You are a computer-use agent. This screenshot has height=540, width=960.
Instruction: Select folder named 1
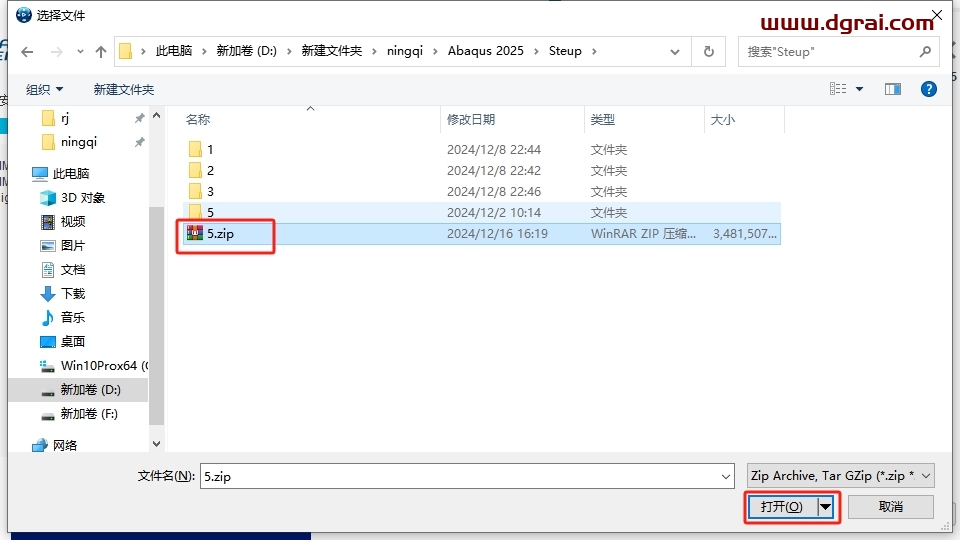210,149
